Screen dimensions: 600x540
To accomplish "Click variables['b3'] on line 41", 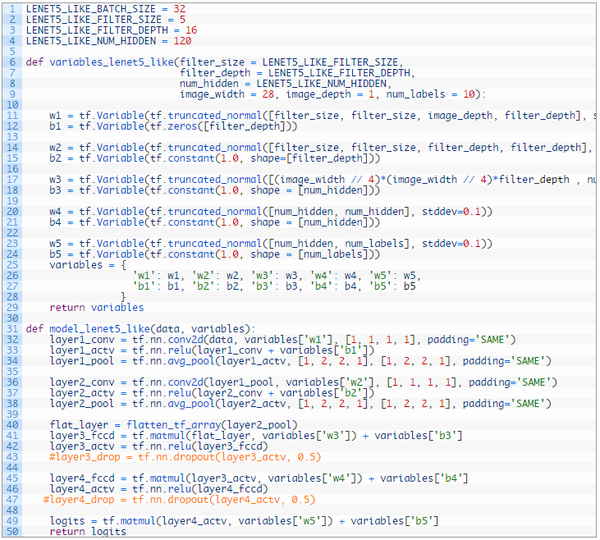I will pos(419,436).
